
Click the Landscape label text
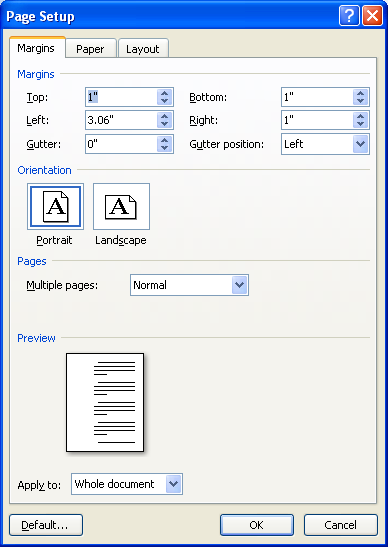tap(121, 240)
